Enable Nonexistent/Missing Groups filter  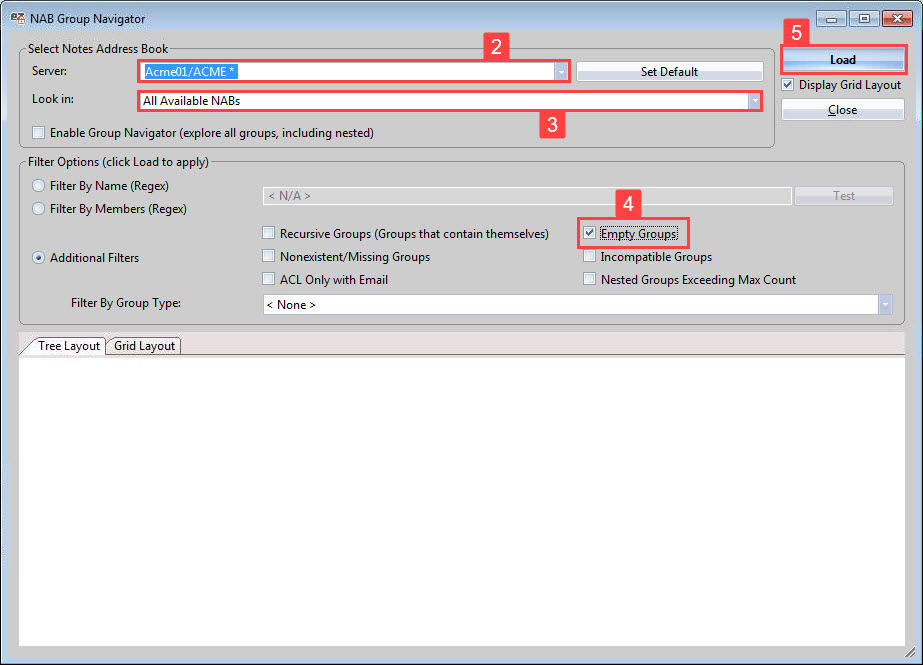(x=268, y=256)
